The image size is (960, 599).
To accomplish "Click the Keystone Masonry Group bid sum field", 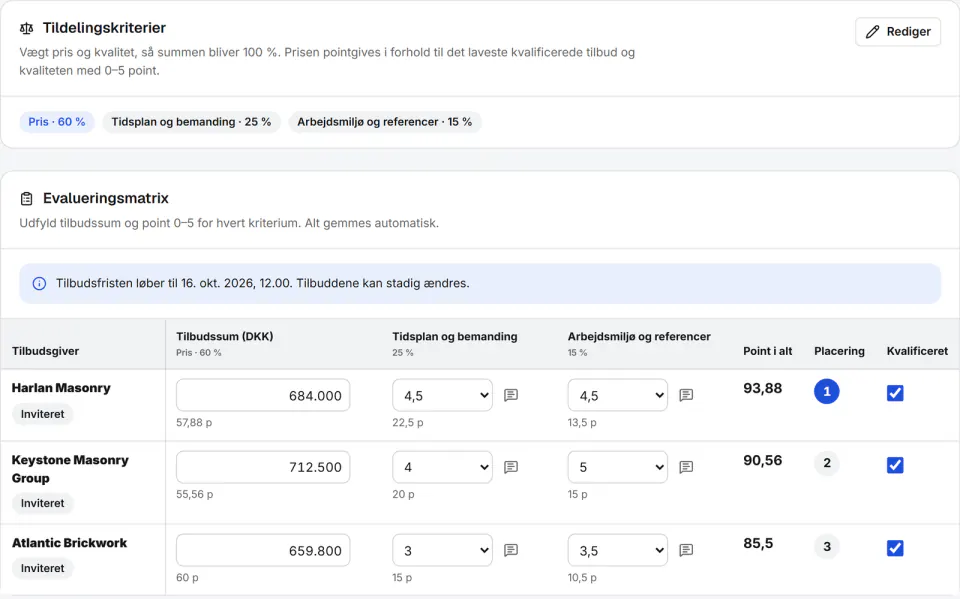I will (263, 467).
